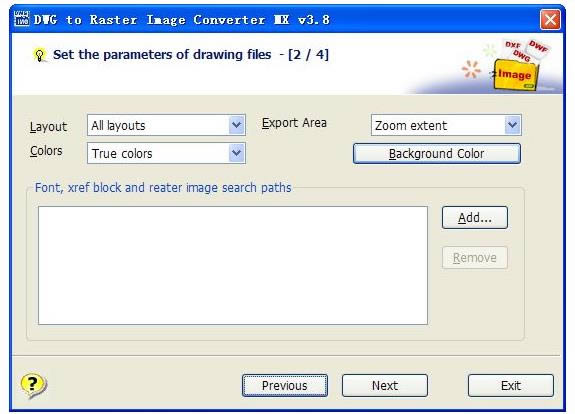575x414 pixels.
Task: Close the converter window
Action: click(550, 19)
